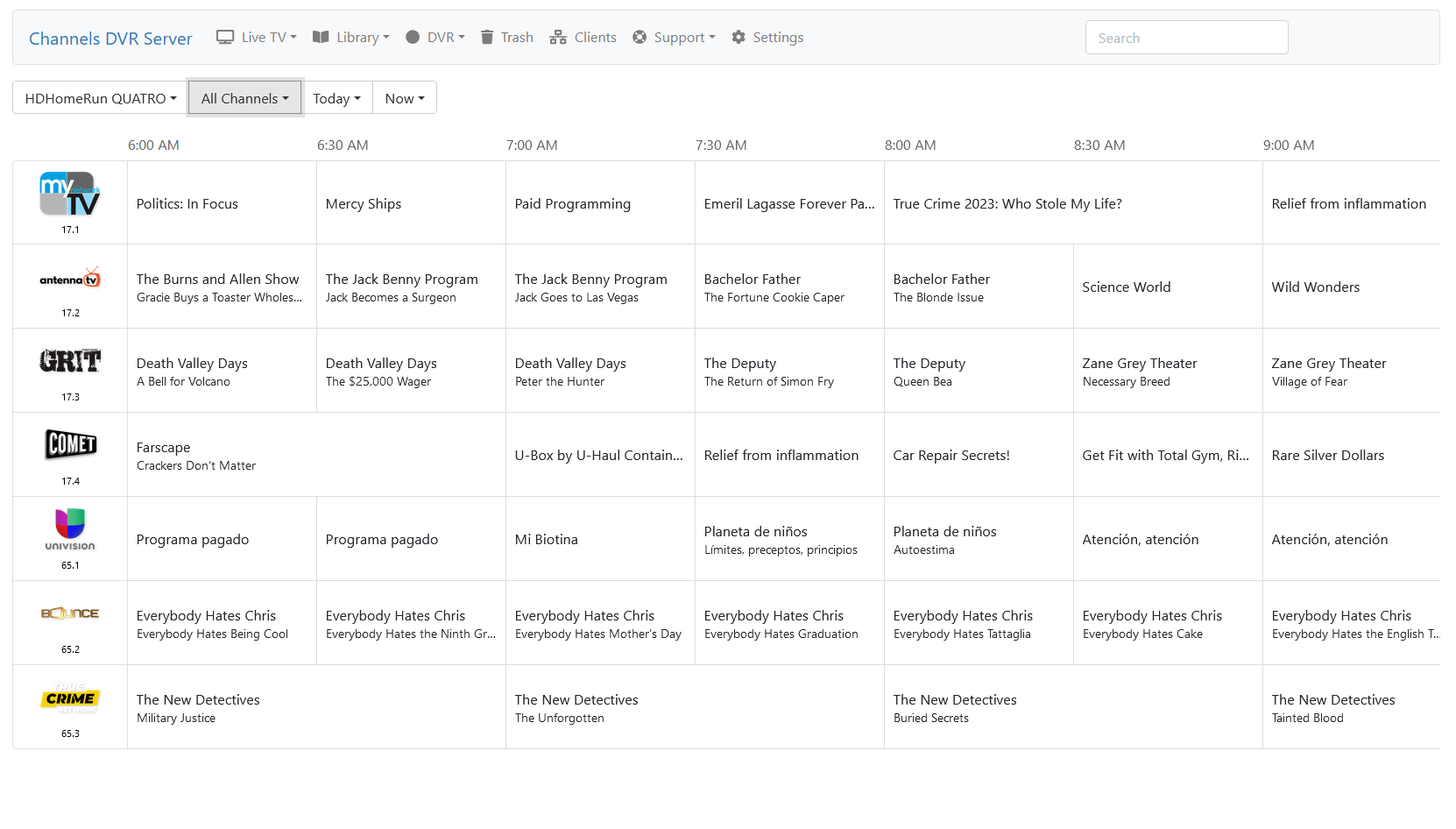The image size is (1456, 829).
Task: Select the GRIT 17.3 channel logo
Action: (70, 360)
